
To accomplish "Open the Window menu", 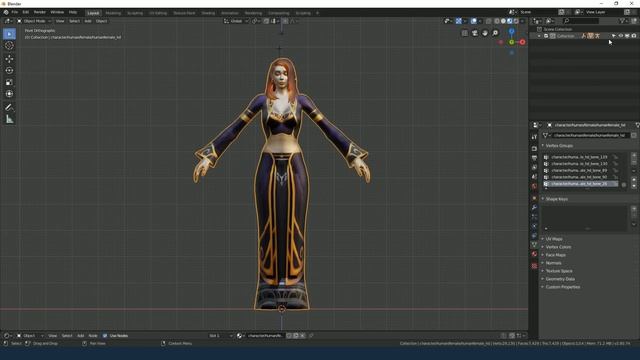I will pos(57,12).
